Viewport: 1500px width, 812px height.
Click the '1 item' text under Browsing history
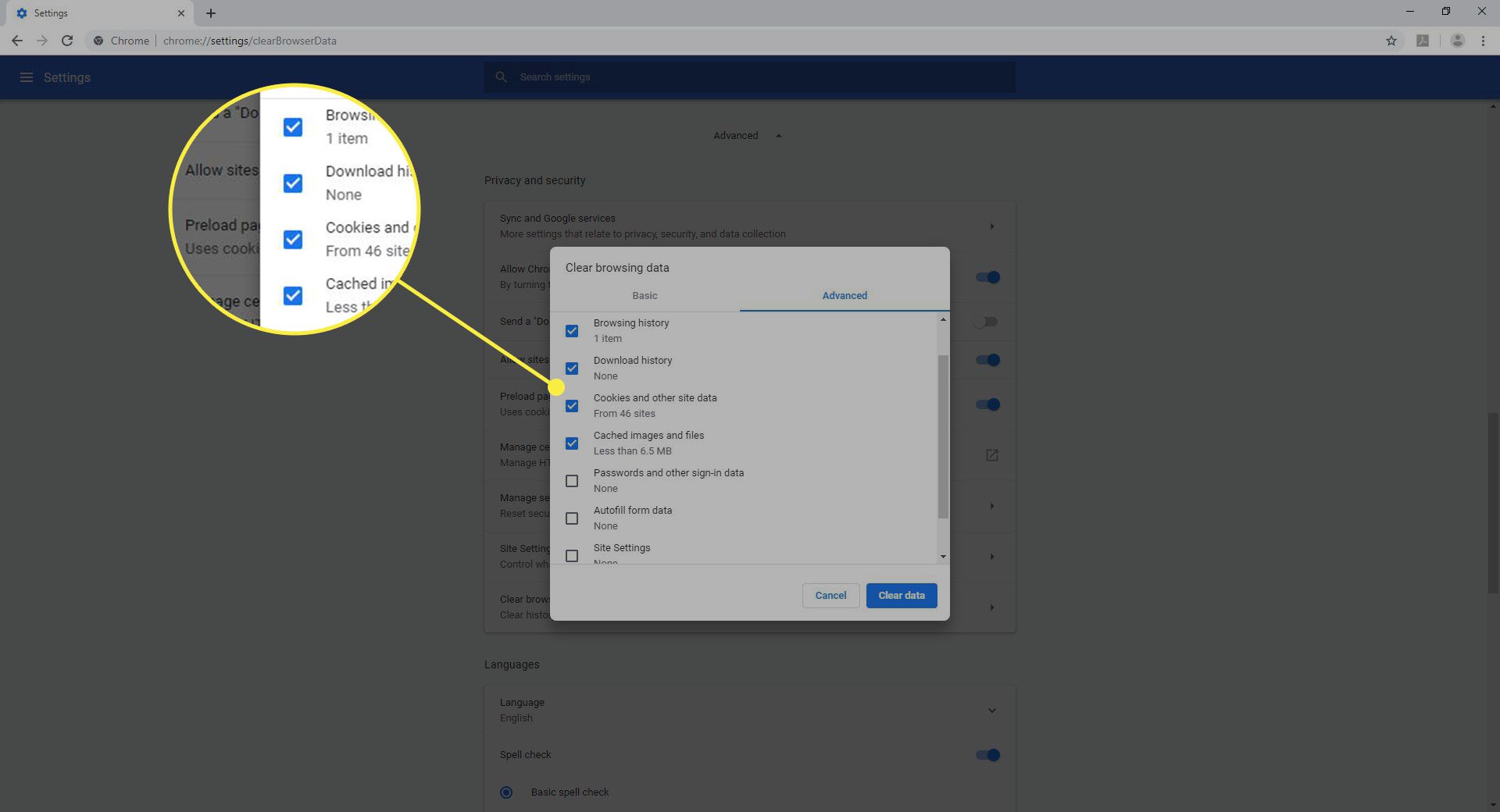pos(608,339)
